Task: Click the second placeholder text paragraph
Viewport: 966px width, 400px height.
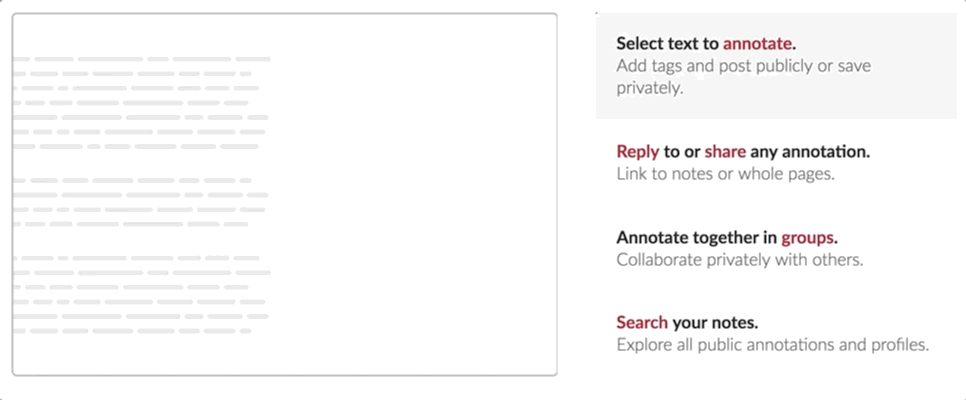Action: [x=142, y=202]
